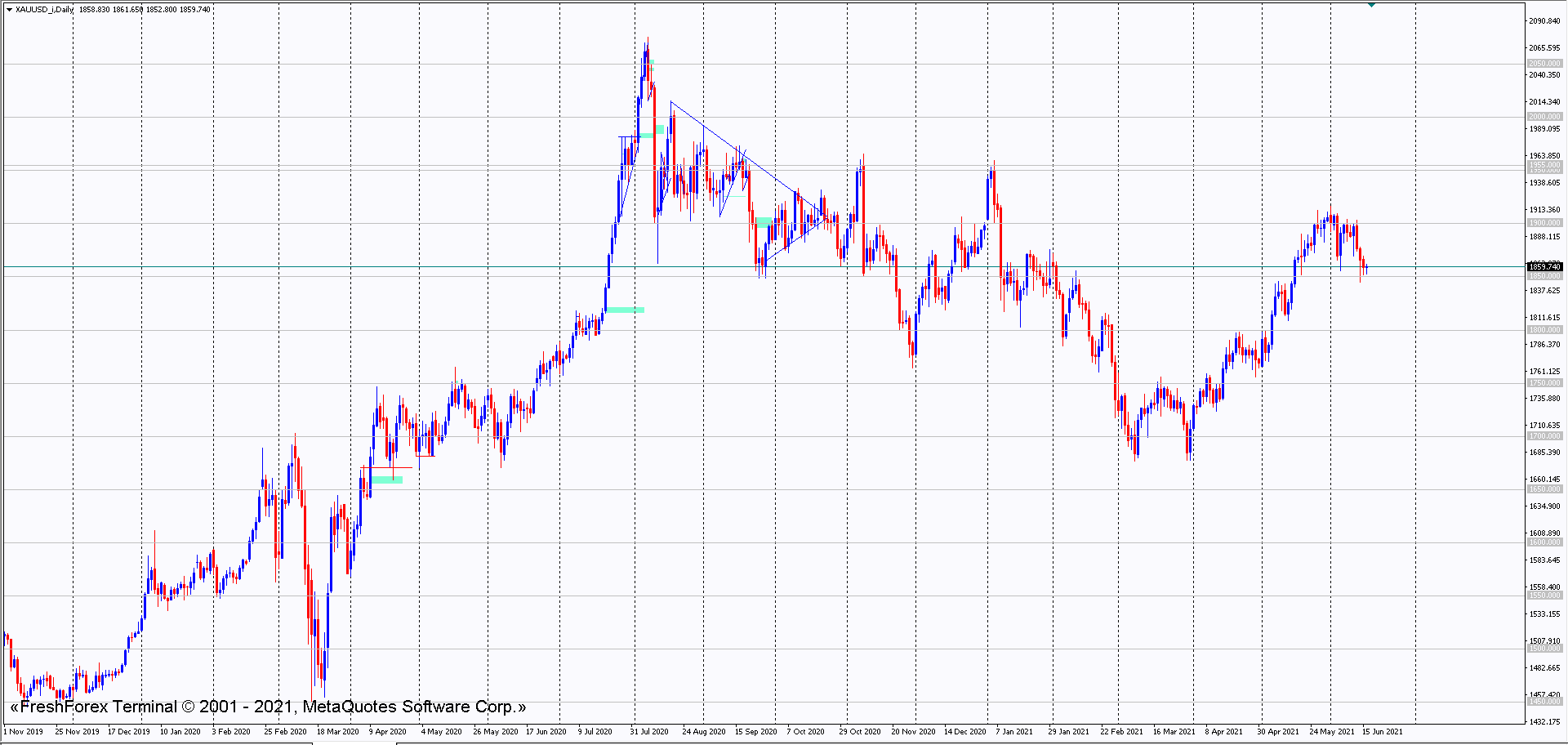This screenshot has height=745, width=1568.
Task: Click the 18 Mar 2020 date label
Action: 337,732
